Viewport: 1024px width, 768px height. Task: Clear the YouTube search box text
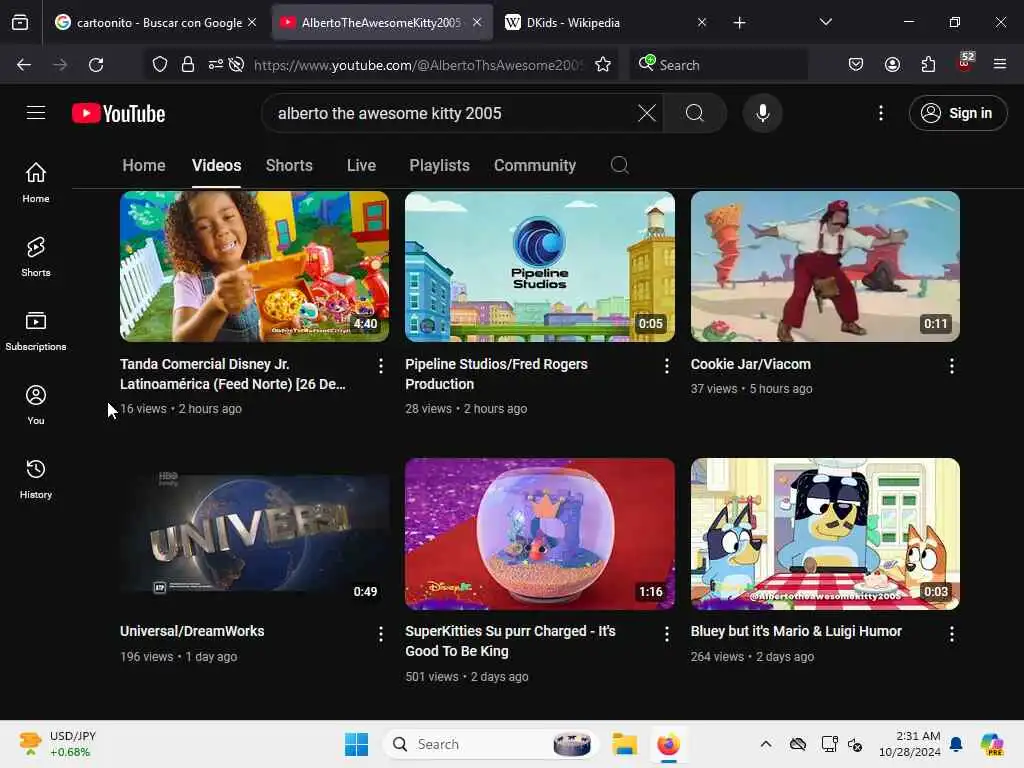click(647, 113)
